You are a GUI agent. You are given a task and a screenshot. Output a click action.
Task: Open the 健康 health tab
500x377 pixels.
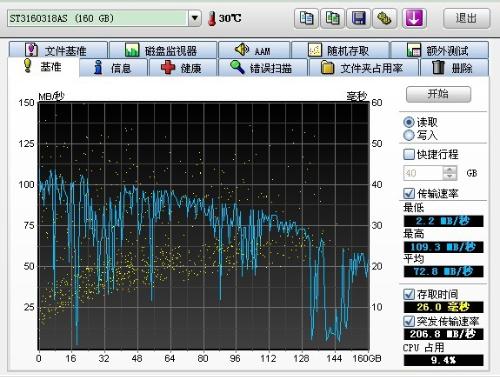(183, 68)
